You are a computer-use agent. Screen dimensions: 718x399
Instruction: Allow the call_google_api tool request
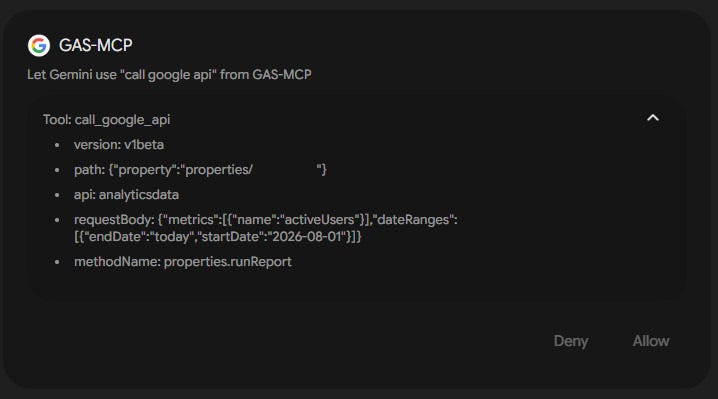click(x=651, y=341)
